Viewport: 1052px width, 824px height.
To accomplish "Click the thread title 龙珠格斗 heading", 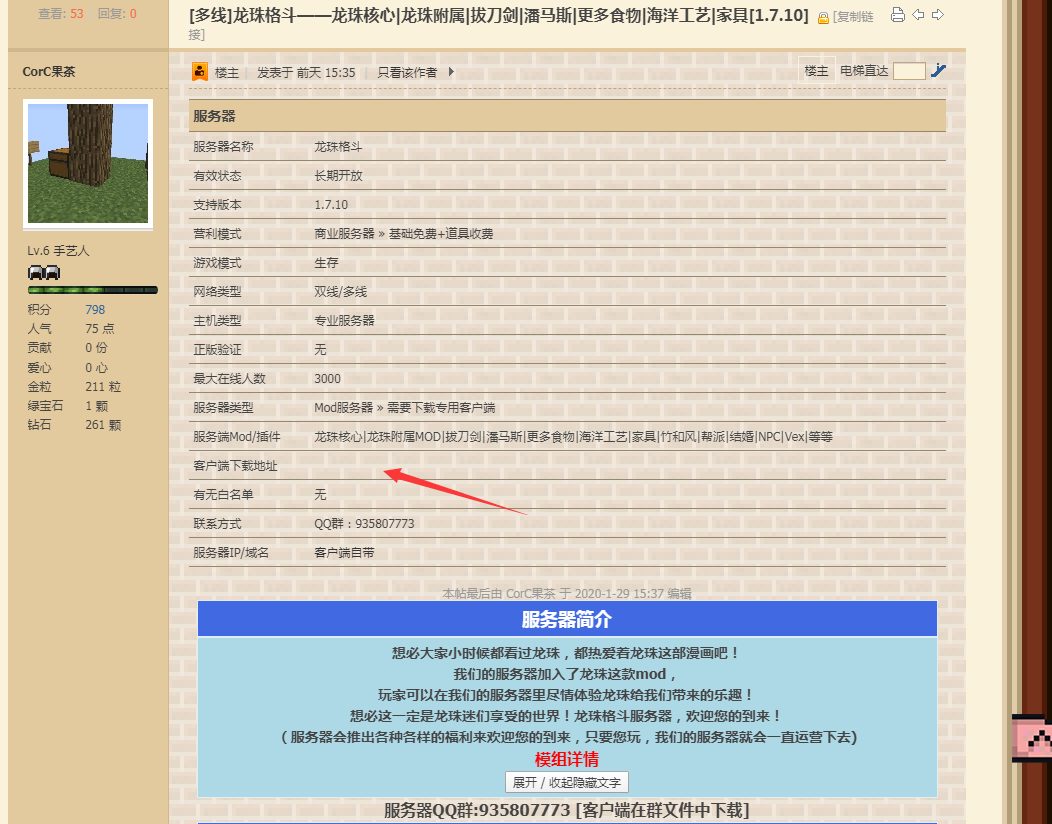I will [x=498, y=15].
